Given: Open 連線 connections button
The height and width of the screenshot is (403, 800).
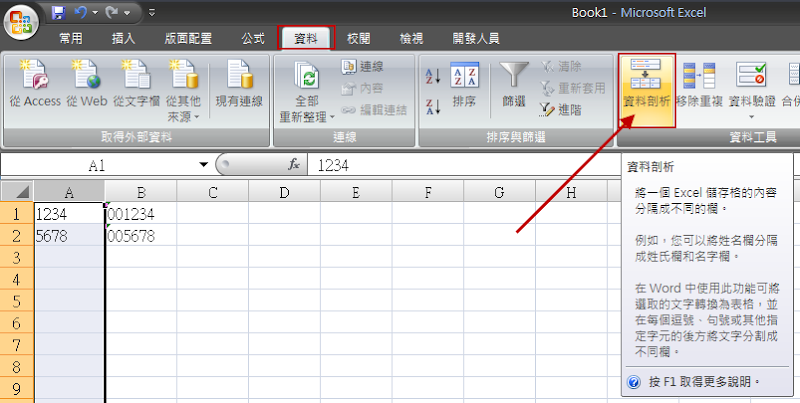Looking at the screenshot, I should pyautogui.click(x=363, y=66).
